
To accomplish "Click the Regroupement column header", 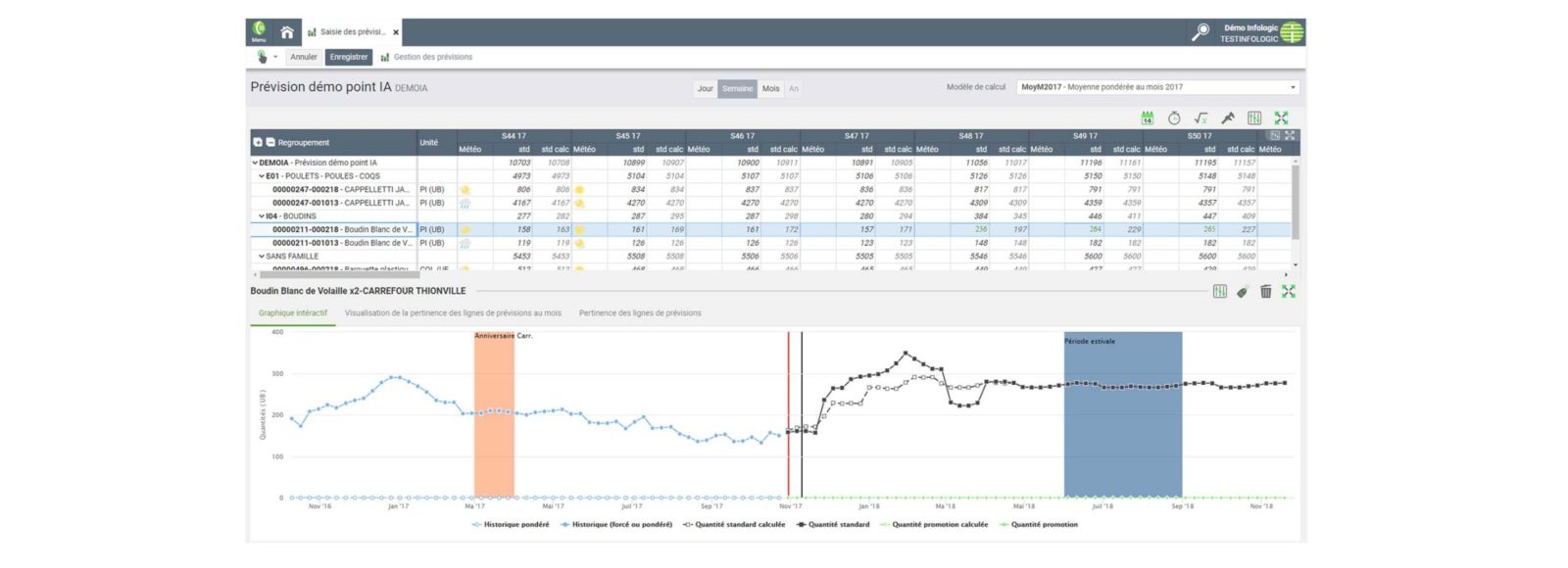I will 304,143.
